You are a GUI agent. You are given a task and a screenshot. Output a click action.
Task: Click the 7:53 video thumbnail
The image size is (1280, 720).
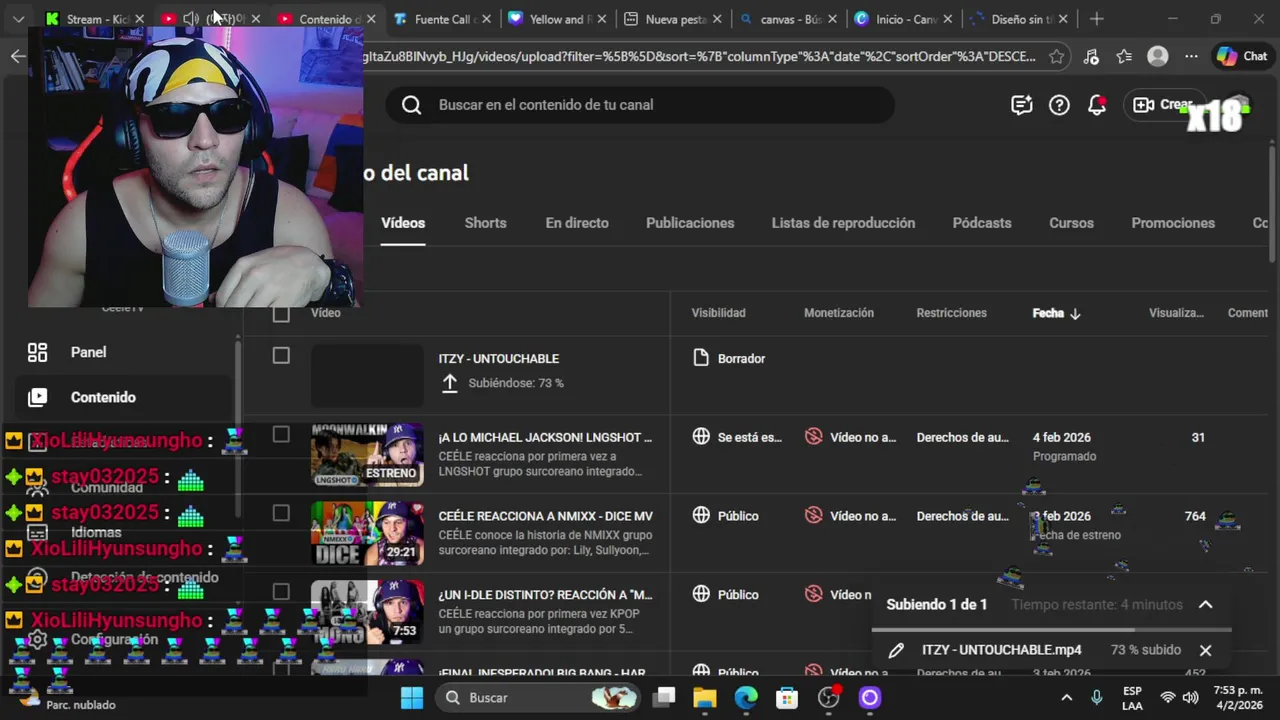pyautogui.click(x=367, y=612)
